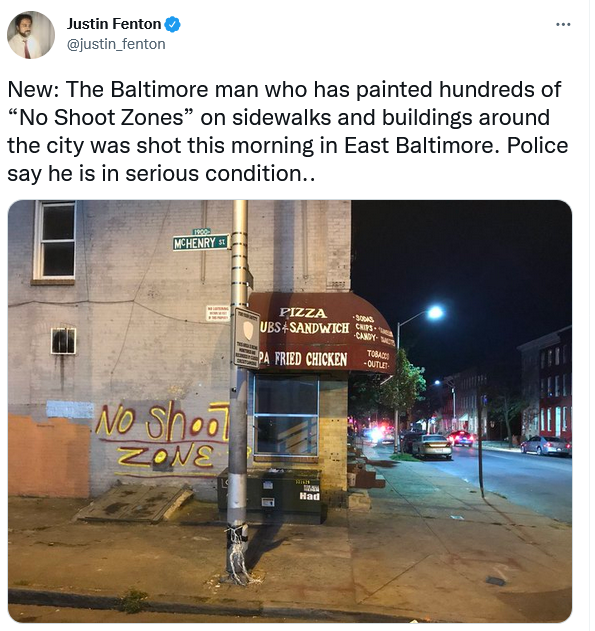The height and width of the screenshot is (631, 595).
Task: Click the 'TOBACCO OUTLET' awning text
Action: pos(377,359)
